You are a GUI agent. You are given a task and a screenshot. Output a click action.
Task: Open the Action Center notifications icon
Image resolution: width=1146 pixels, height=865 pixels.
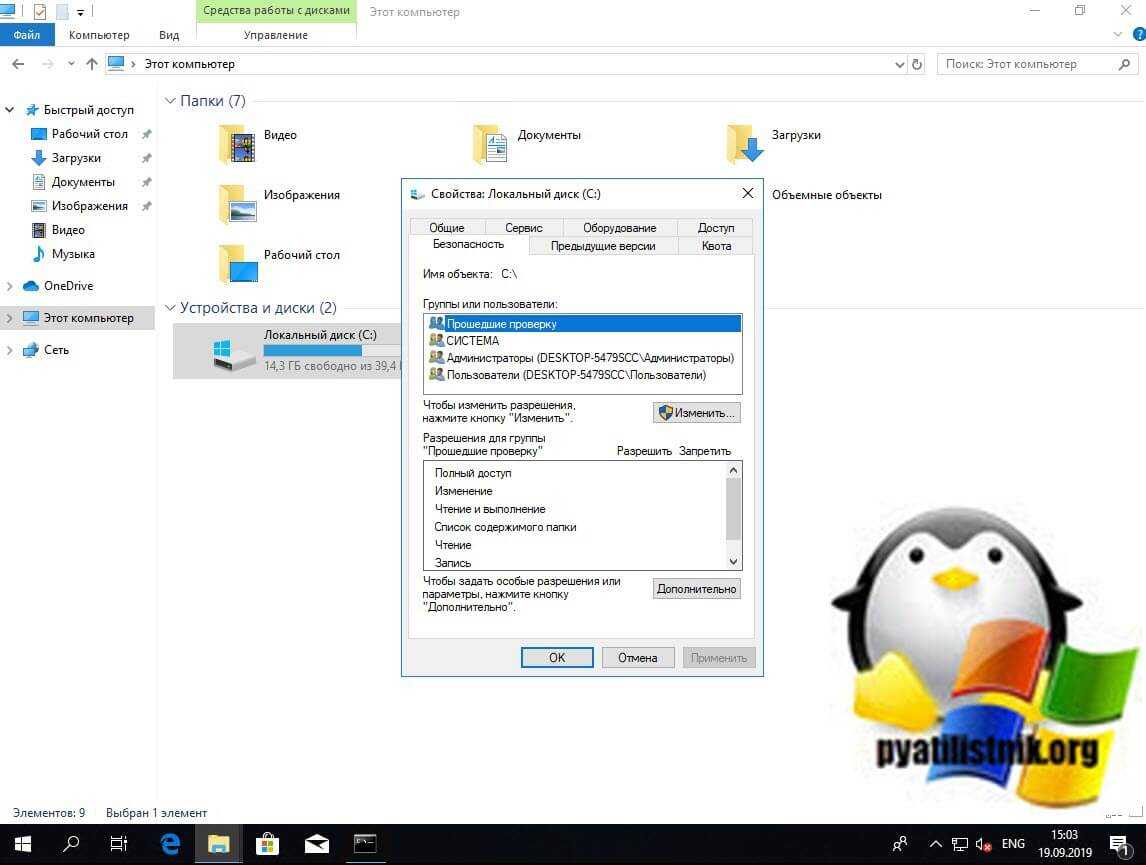(x=1118, y=845)
